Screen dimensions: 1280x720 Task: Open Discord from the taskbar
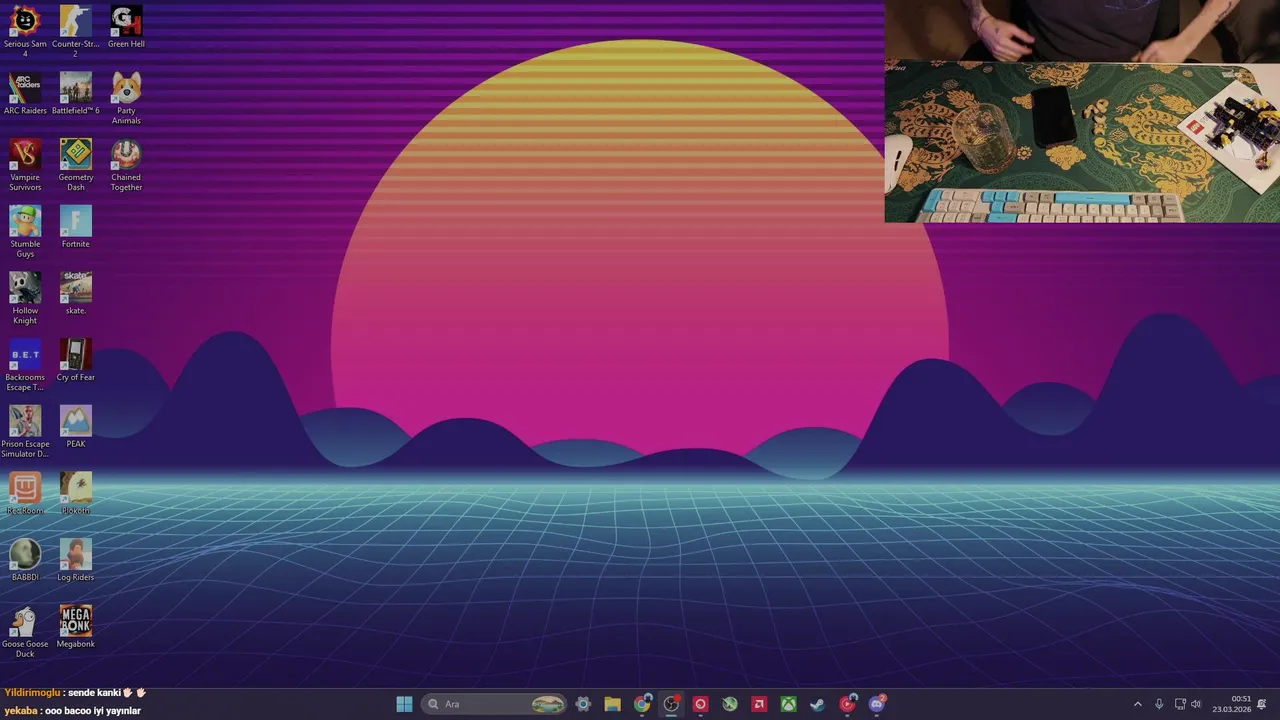[x=877, y=704]
